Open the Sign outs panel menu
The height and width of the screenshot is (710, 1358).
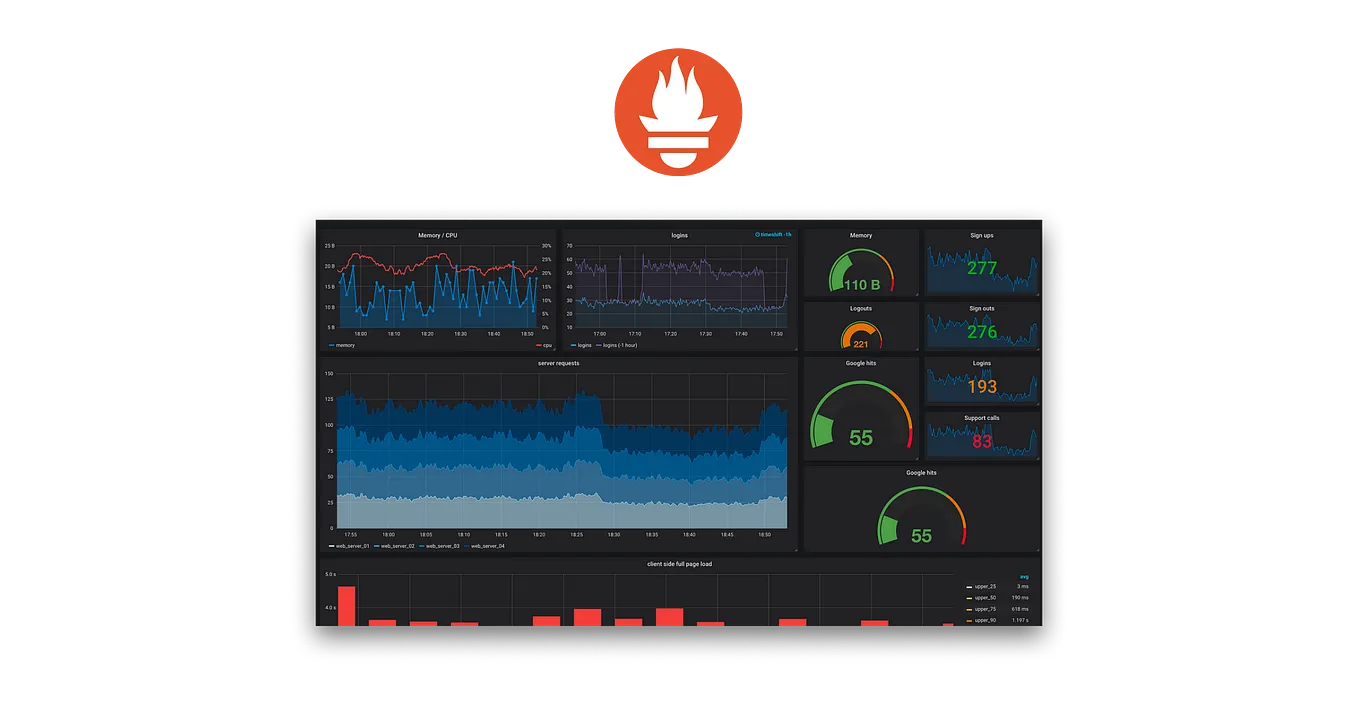tap(981, 308)
